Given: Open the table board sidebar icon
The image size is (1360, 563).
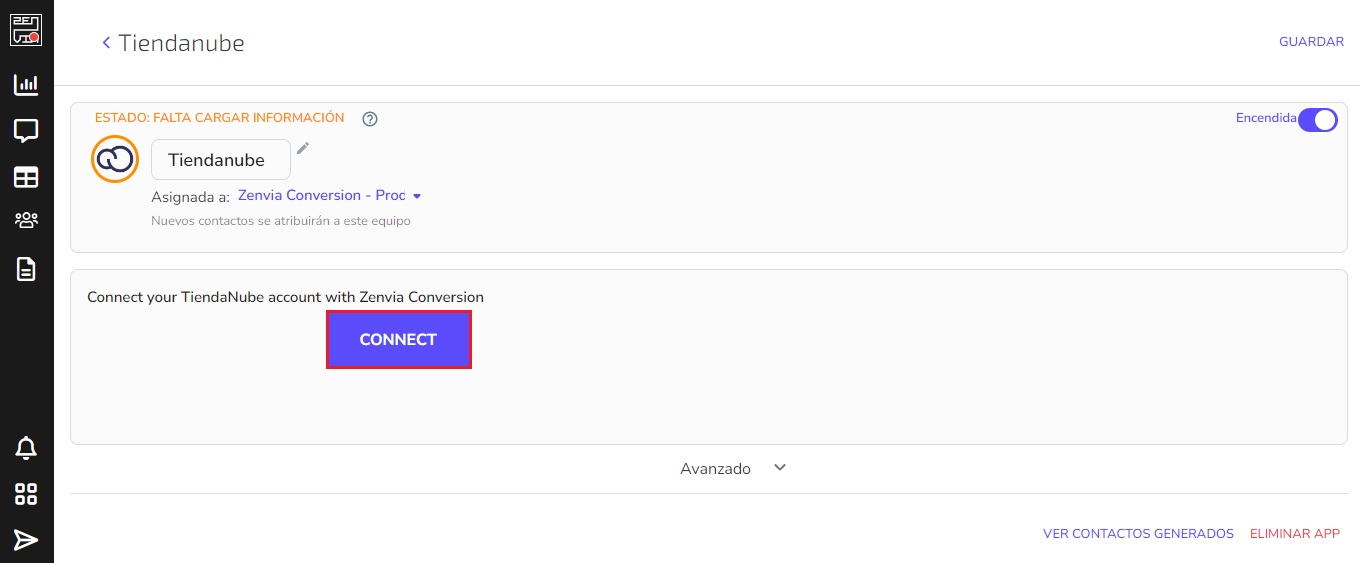Looking at the screenshot, I should [26, 178].
